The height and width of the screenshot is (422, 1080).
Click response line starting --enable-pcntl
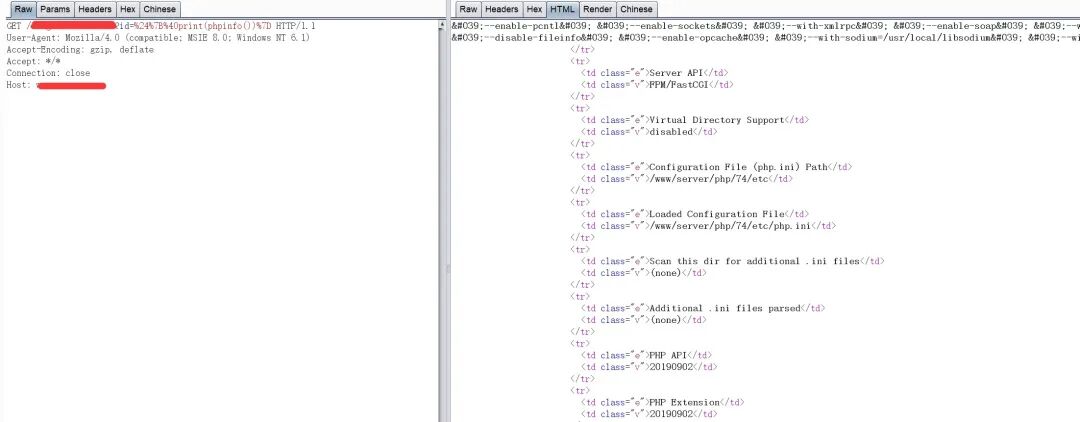[765, 25]
